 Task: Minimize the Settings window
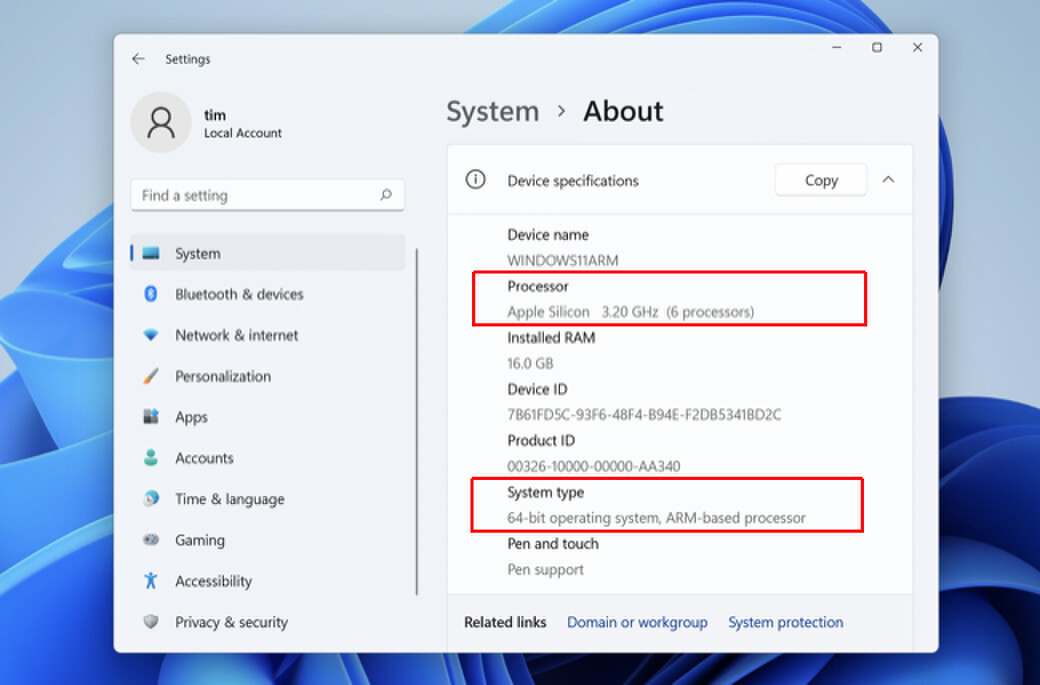coord(837,47)
